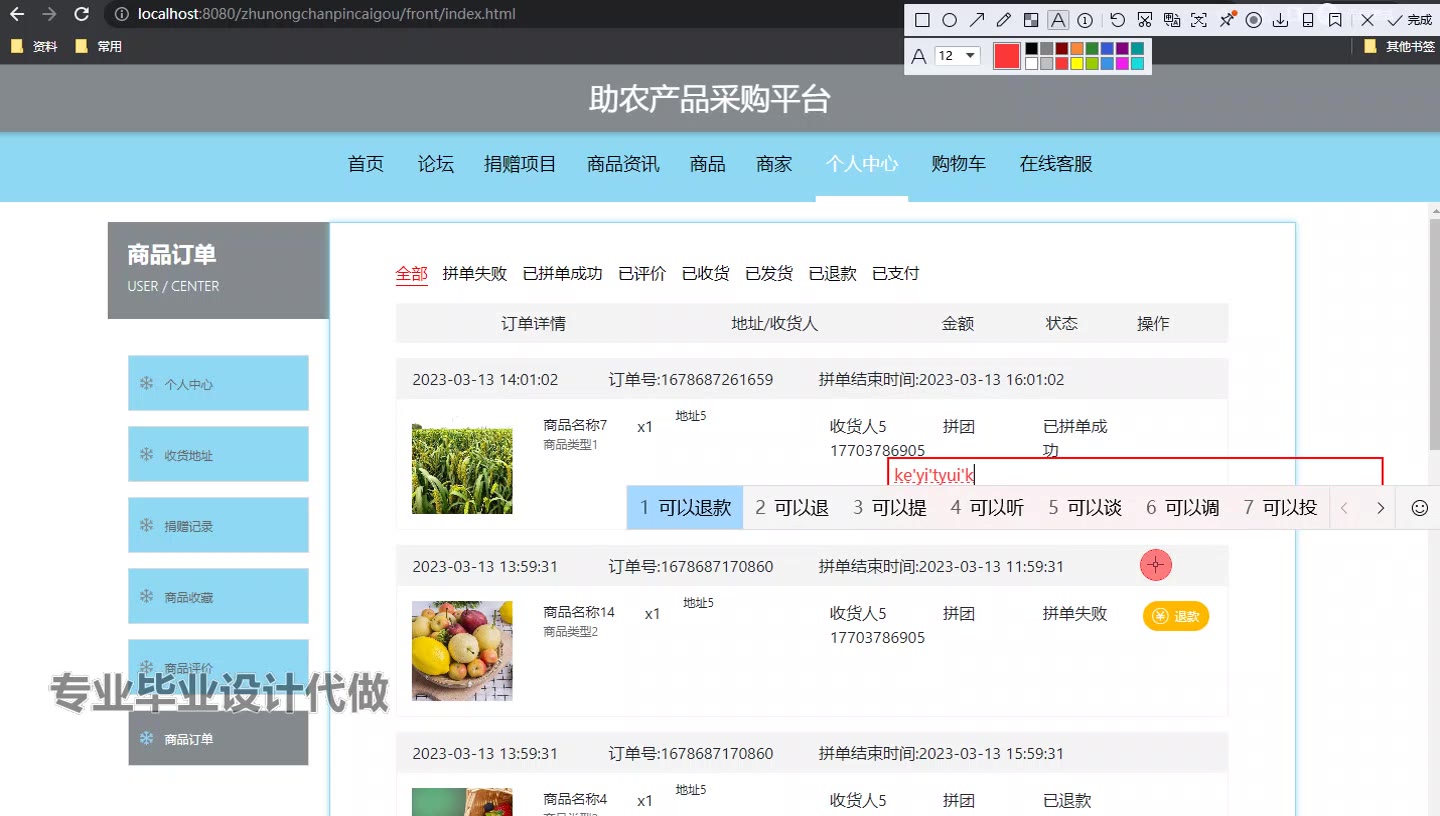Select the numbered step marker tool
The width and height of the screenshot is (1440, 816).
[x=1085, y=20]
